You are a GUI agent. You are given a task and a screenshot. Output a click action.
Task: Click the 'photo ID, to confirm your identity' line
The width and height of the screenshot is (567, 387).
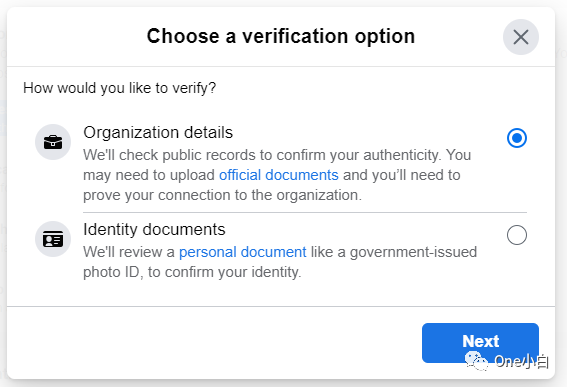click(192, 272)
